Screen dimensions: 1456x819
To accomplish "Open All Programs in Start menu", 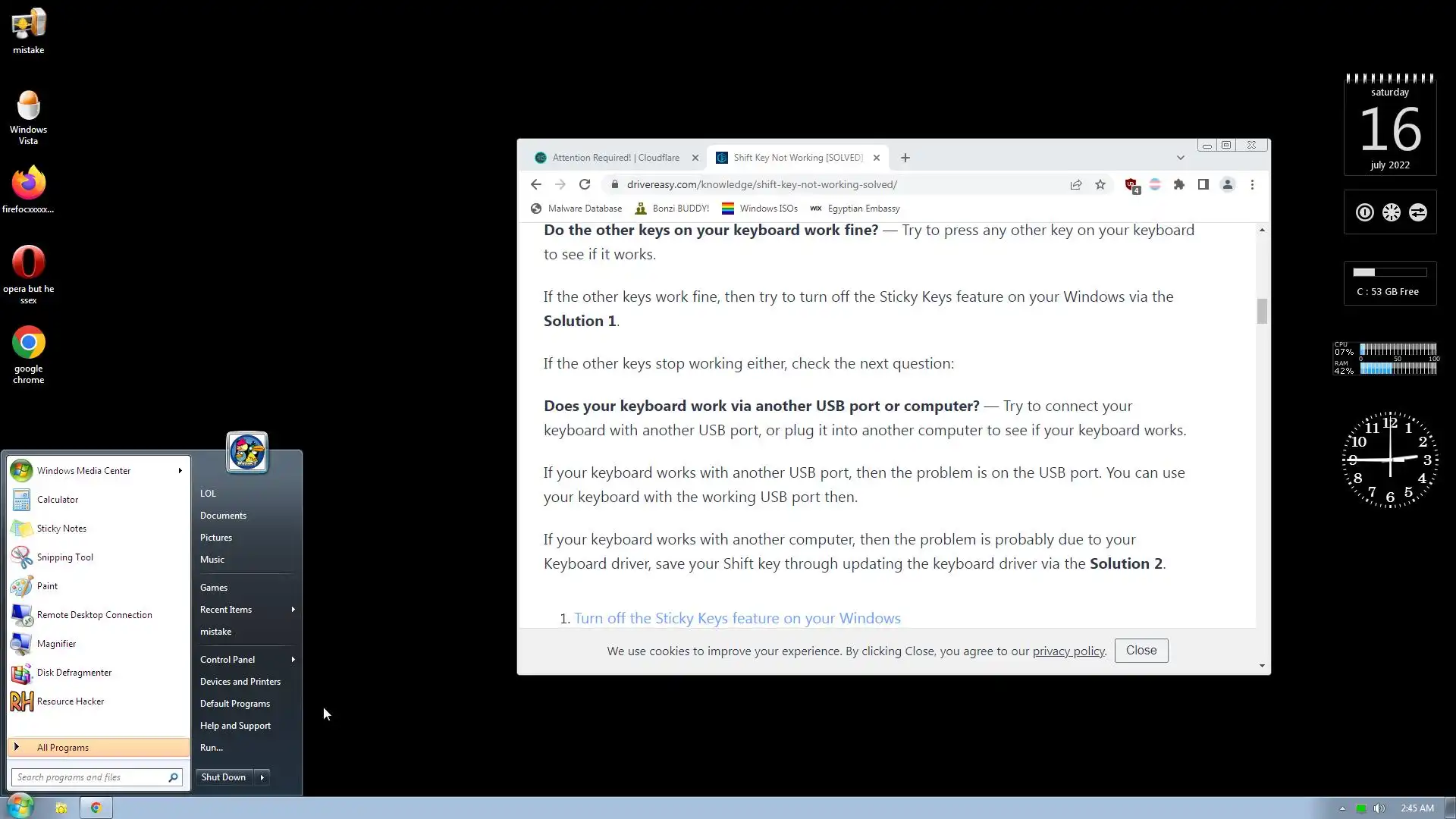I will pos(63,748).
